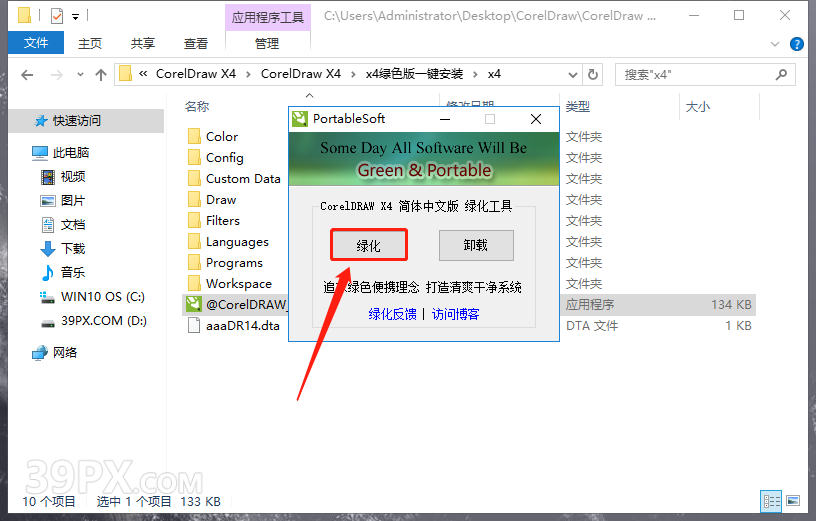816x521 pixels.
Task: Click the 卸载 button in PortableSoft dialog
Action: click(x=476, y=245)
